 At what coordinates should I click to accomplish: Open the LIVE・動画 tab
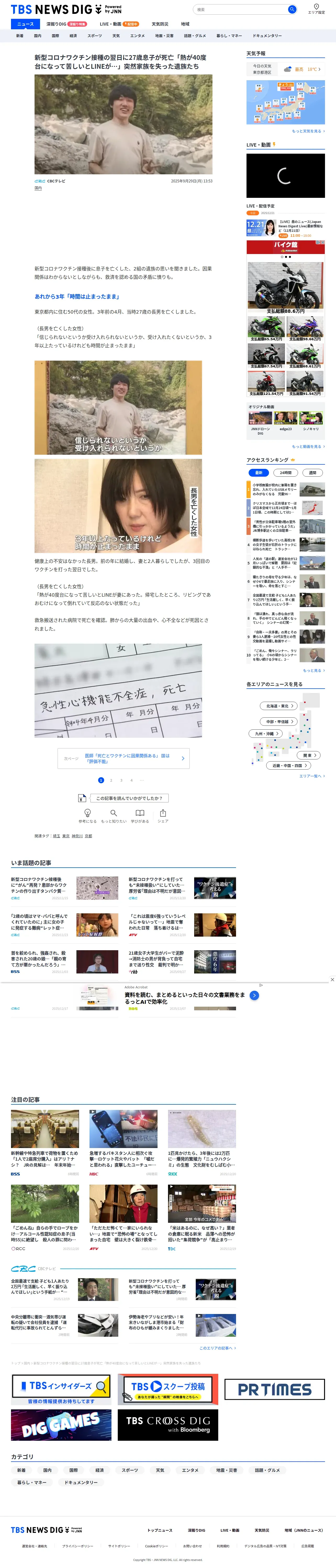pos(120,24)
